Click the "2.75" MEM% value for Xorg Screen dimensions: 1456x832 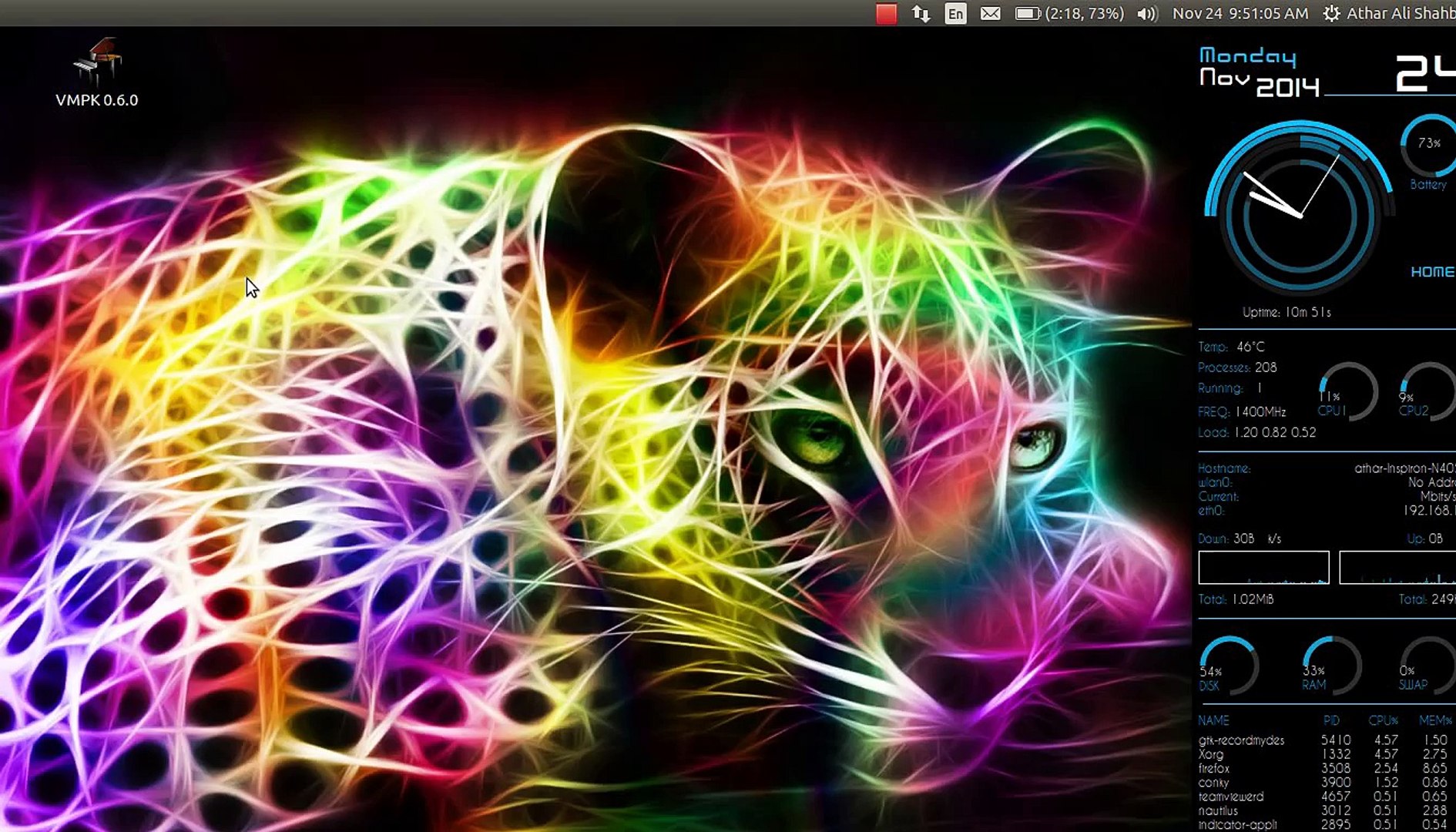point(1434,754)
